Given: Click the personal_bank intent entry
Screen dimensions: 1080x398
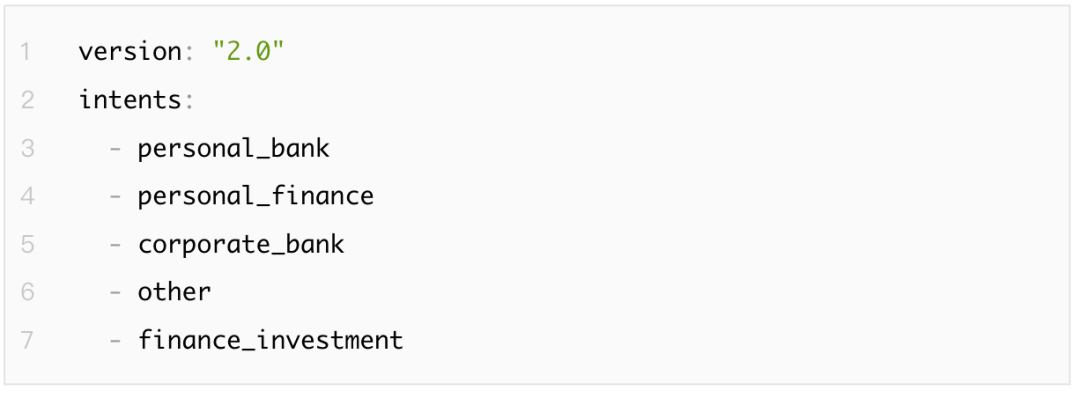Looking at the screenshot, I should [x=233, y=149].
